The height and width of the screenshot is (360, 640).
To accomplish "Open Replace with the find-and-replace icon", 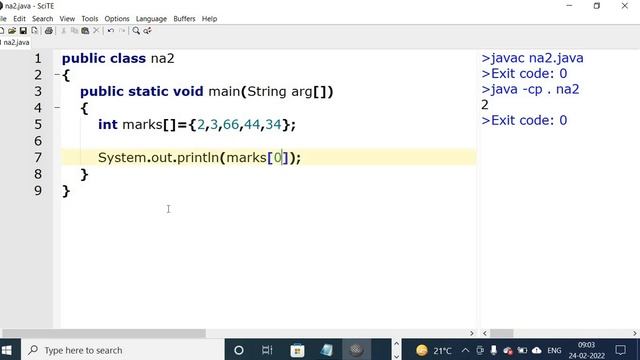I will (147, 31).
